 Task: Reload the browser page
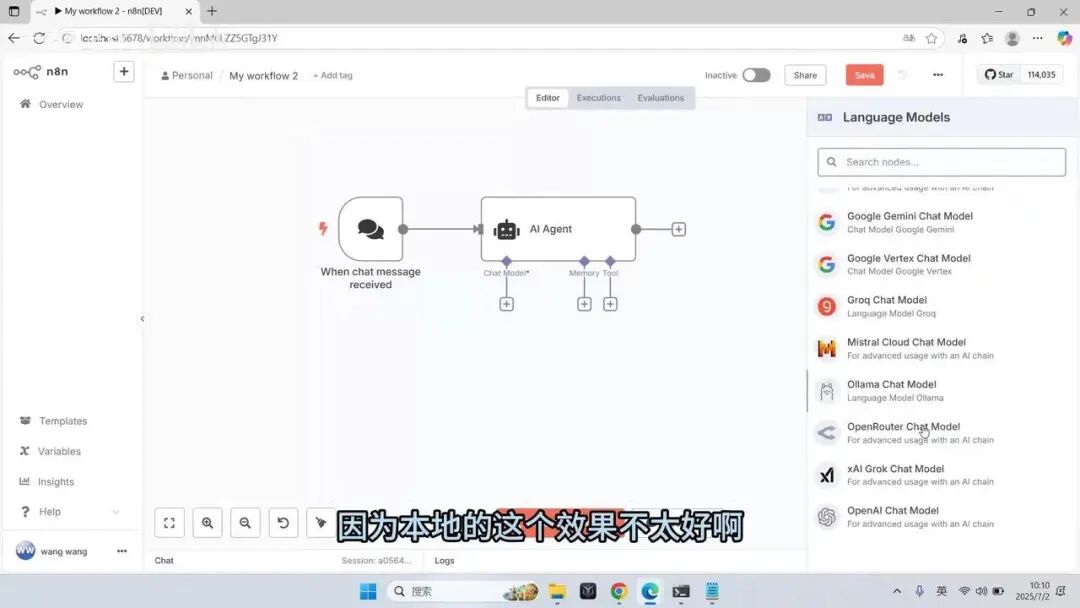tap(39, 39)
